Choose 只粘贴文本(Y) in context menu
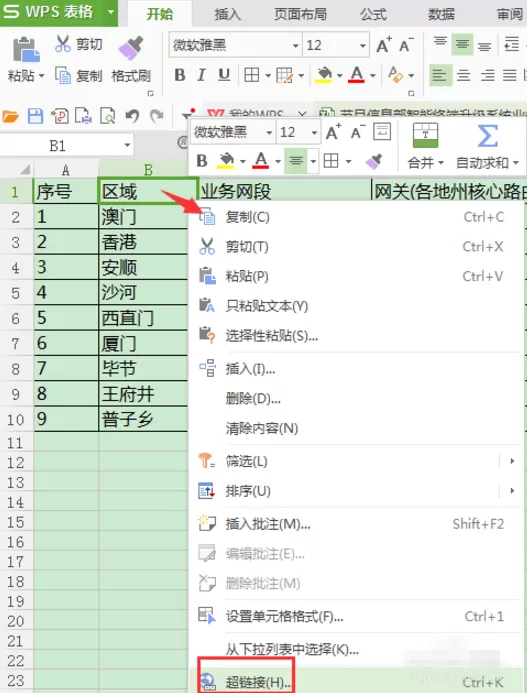527x693 pixels. [356, 306]
